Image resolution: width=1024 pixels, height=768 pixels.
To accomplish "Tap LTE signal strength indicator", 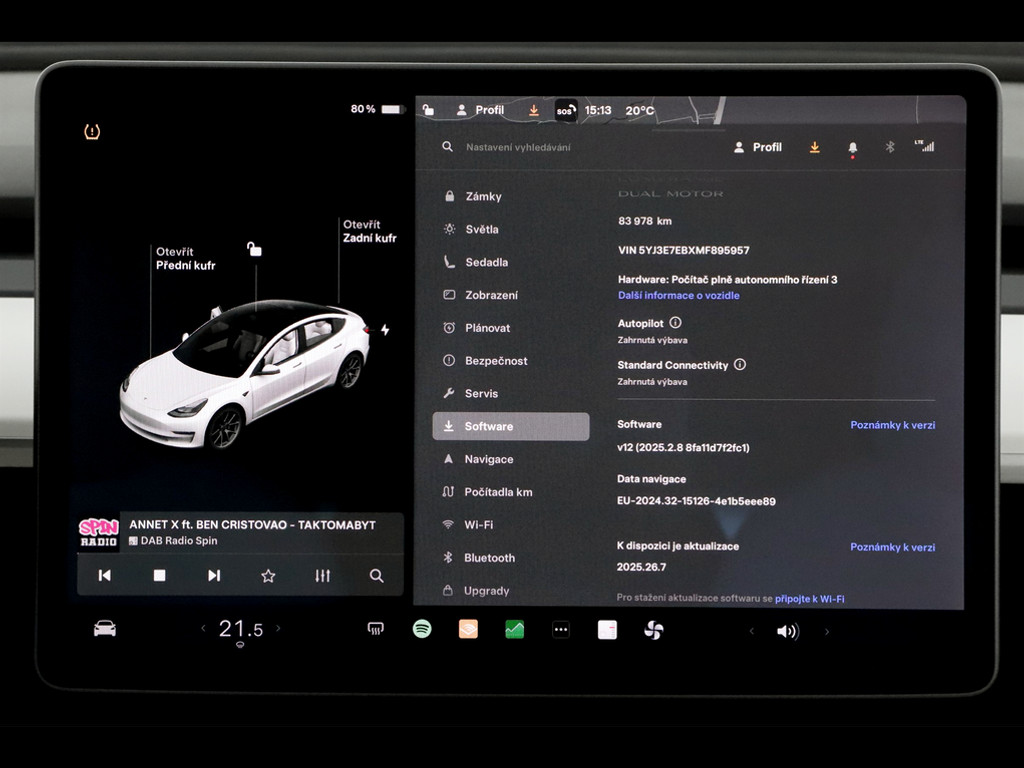I will [x=924, y=146].
